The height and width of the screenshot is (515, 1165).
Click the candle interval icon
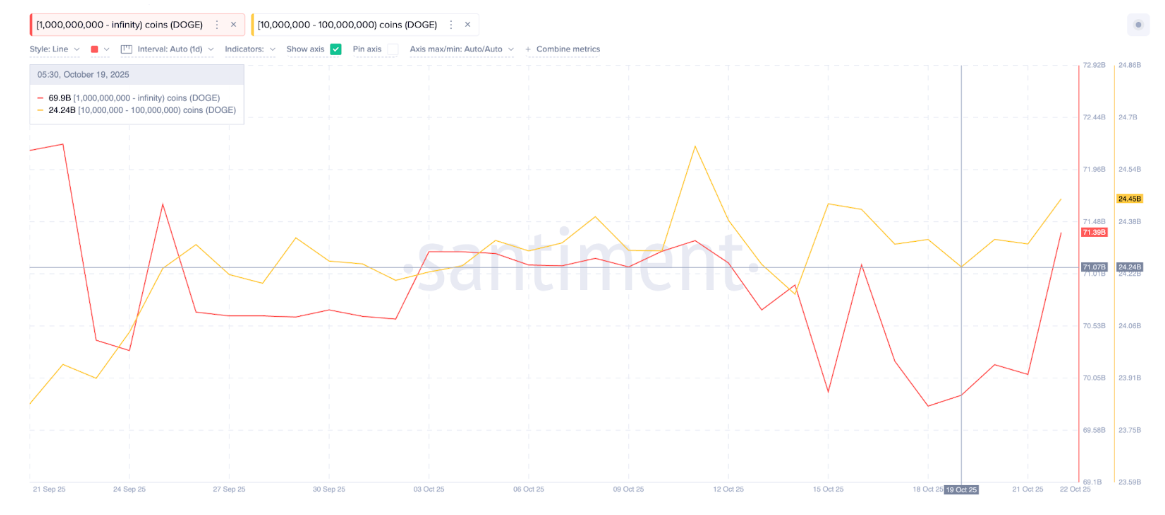click(126, 49)
